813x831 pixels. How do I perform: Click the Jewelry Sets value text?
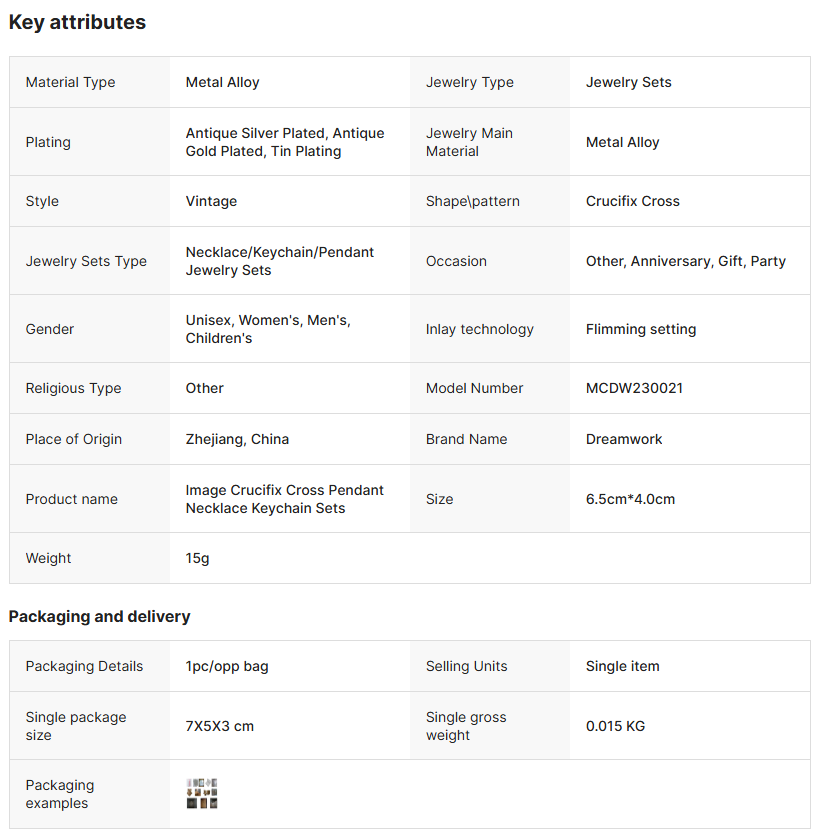[x=628, y=82]
